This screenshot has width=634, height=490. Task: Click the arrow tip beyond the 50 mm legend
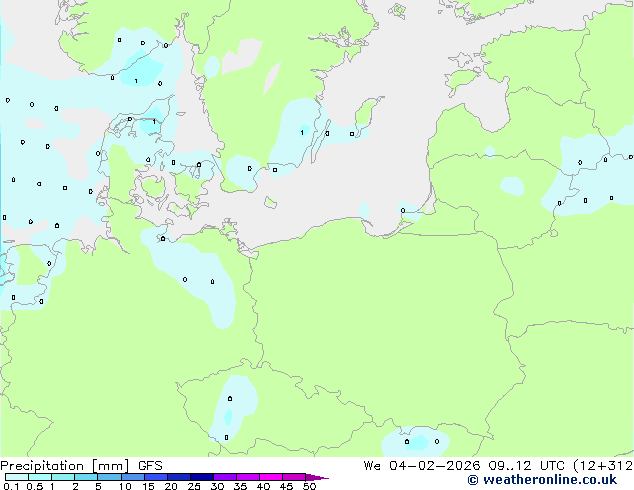click(x=317, y=478)
